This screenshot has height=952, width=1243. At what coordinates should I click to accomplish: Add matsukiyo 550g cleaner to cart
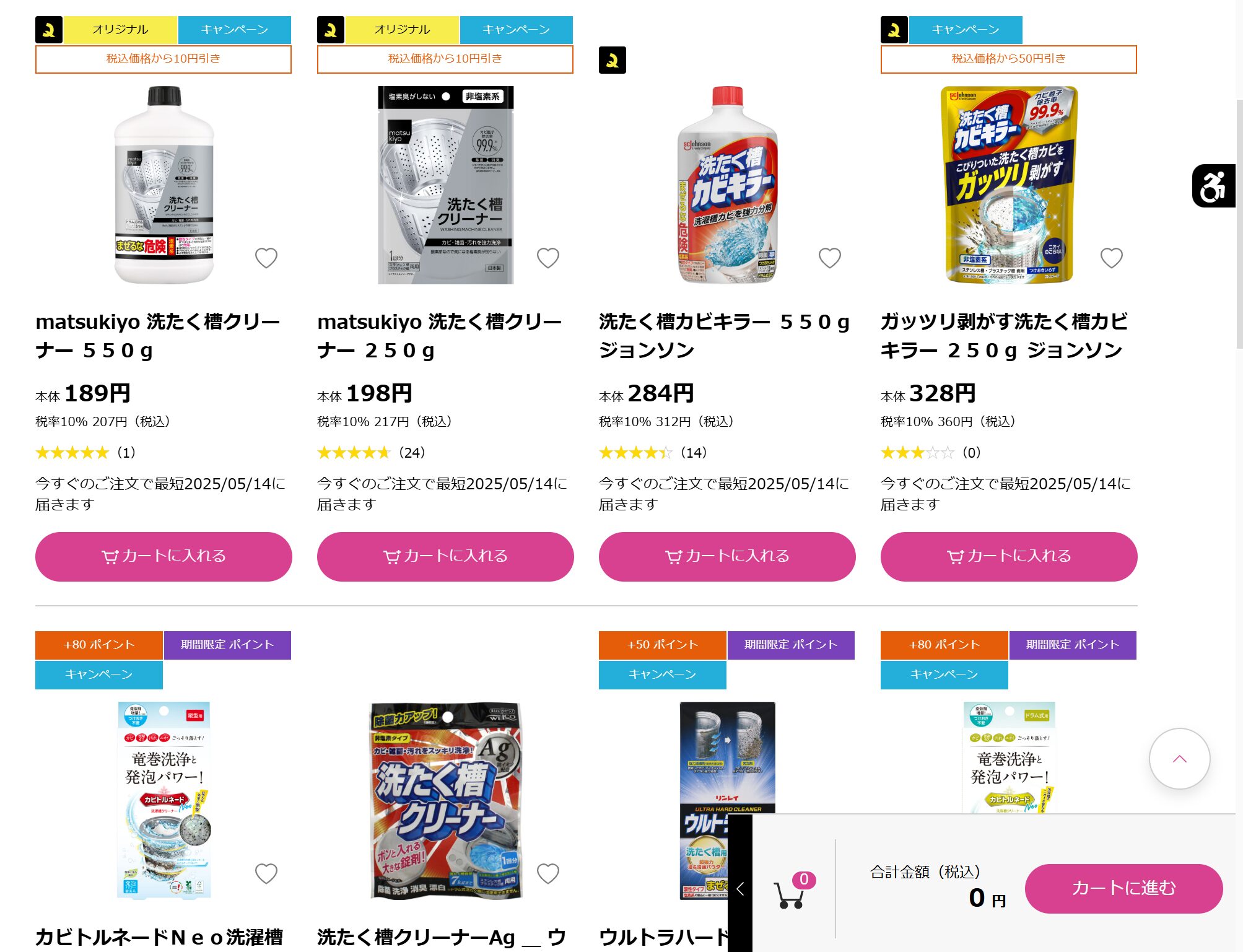[164, 556]
